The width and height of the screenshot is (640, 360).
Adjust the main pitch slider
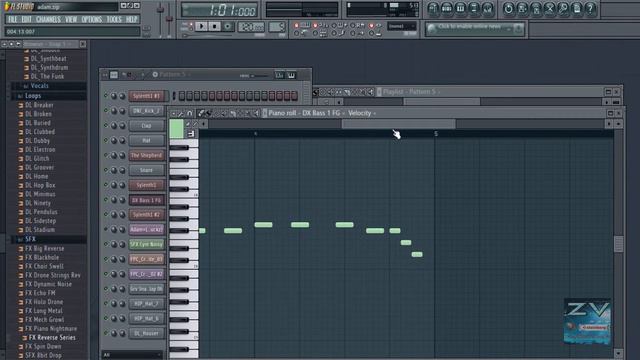coord(169,20)
